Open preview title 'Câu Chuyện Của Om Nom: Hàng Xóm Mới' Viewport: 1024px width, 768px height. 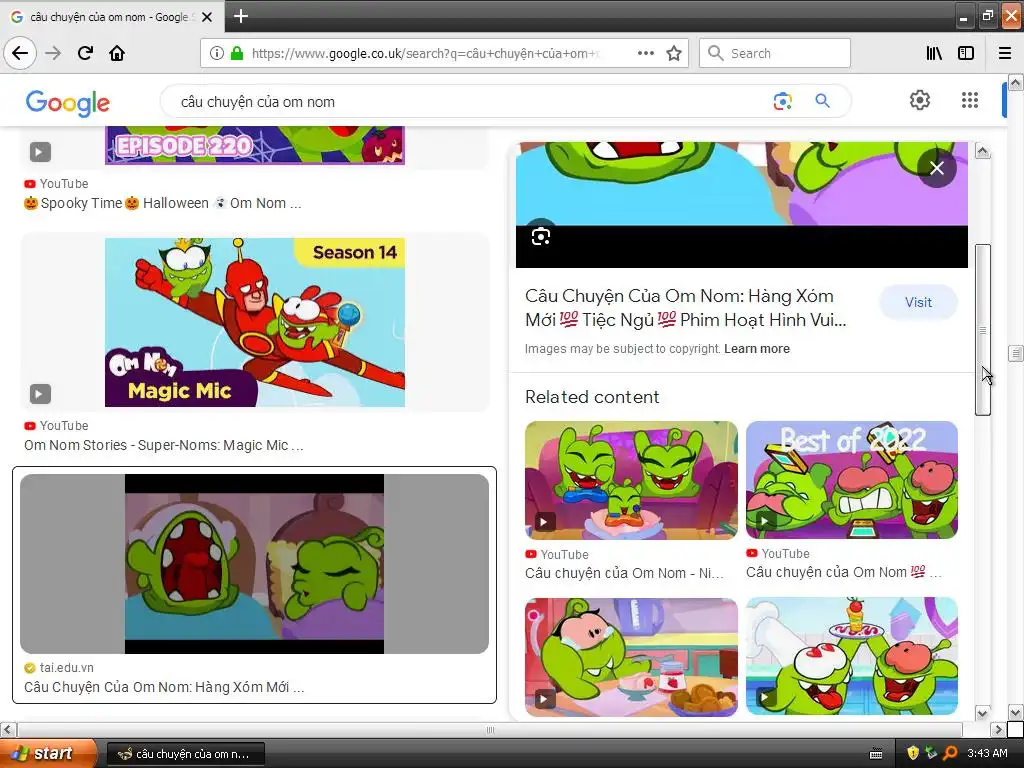tap(685, 308)
